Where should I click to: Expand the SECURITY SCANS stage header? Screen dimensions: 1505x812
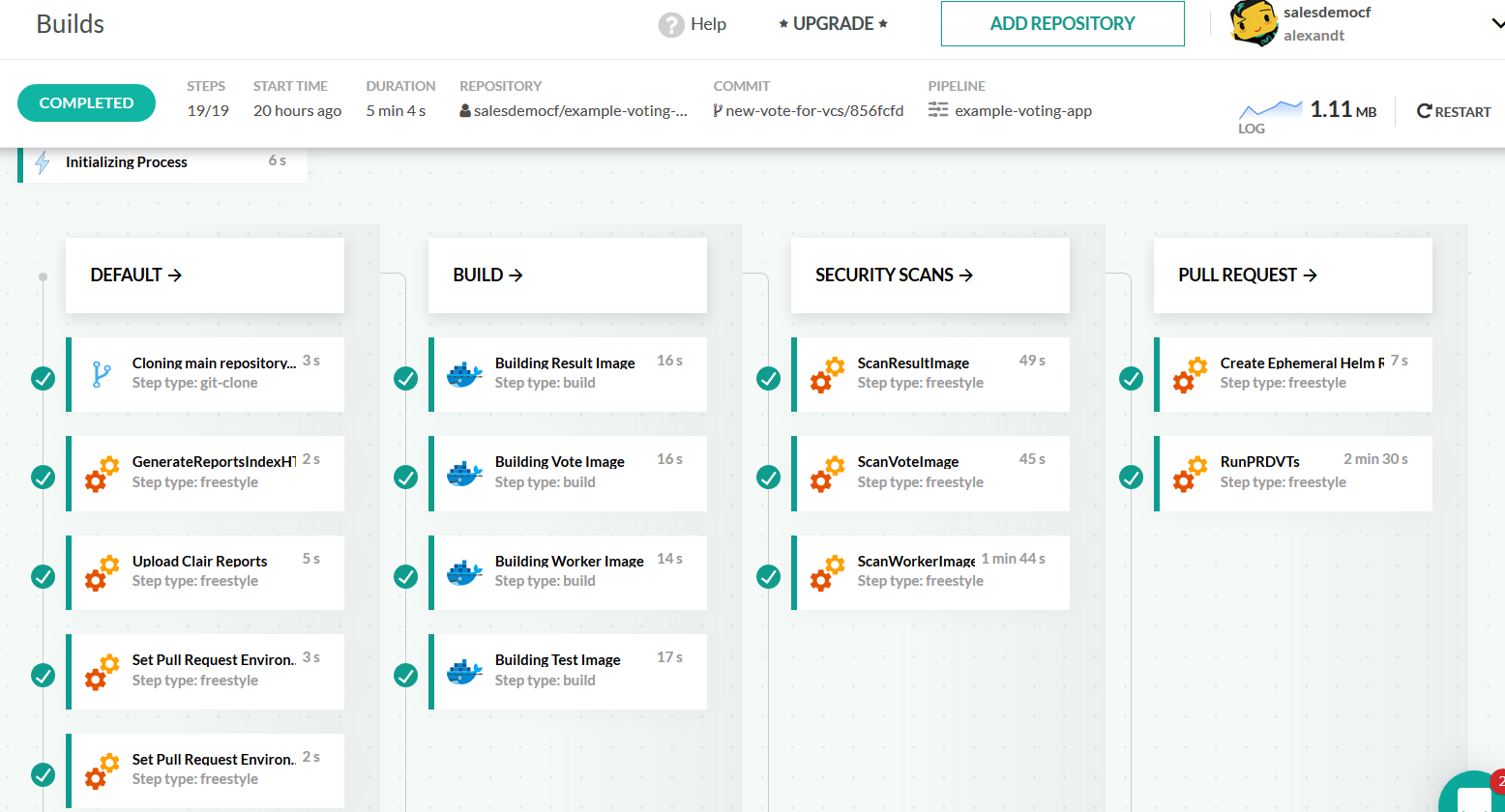pyautogui.click(x=894, y=275)
